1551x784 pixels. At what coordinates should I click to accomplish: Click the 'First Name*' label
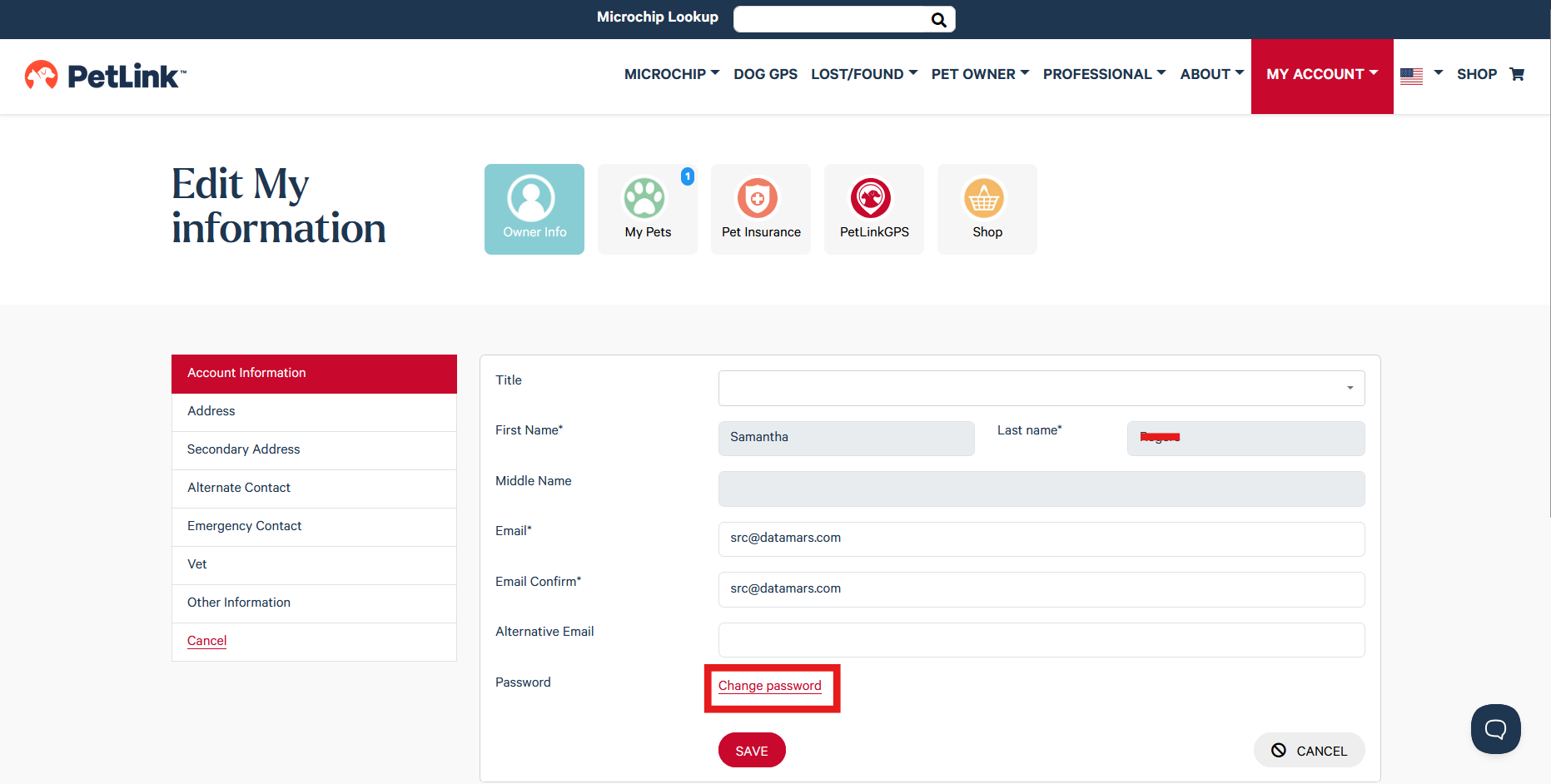pyautogui.click(x=529, y=430)
